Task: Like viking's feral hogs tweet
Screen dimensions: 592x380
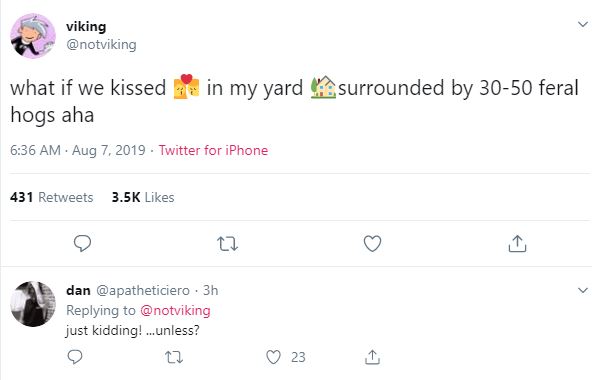Action: coord(372,244)
